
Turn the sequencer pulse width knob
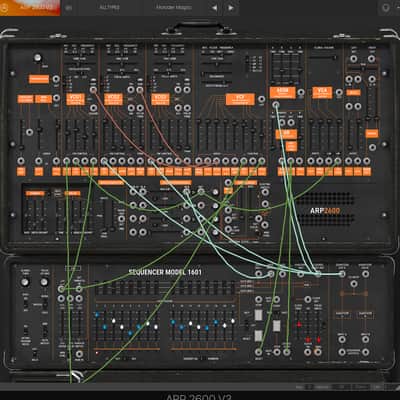click(44, 282)
